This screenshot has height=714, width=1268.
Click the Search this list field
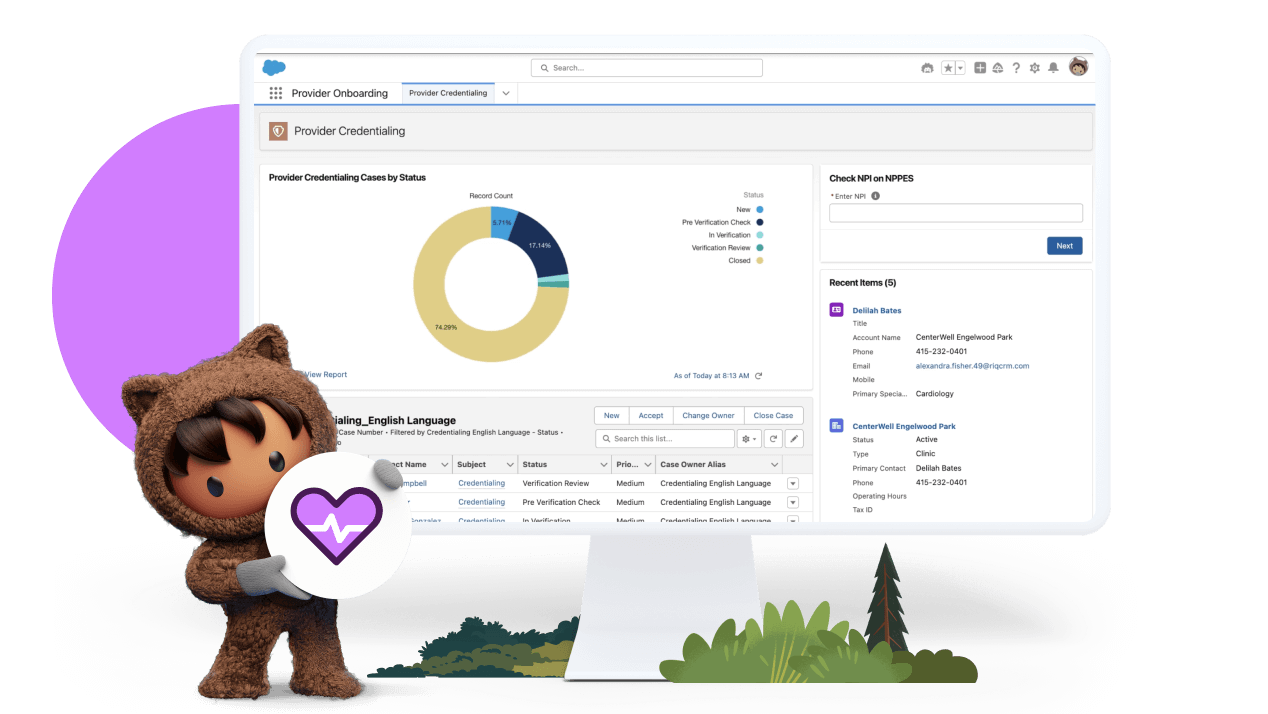[665, 439]
